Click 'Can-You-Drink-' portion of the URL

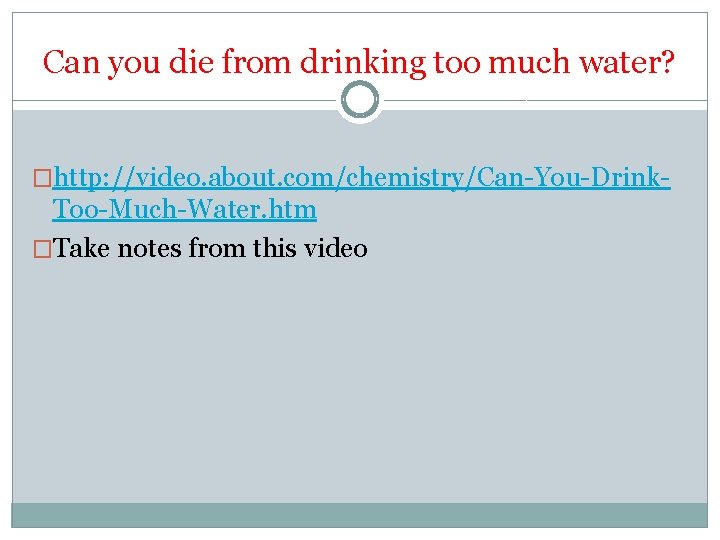coord(574,177)
